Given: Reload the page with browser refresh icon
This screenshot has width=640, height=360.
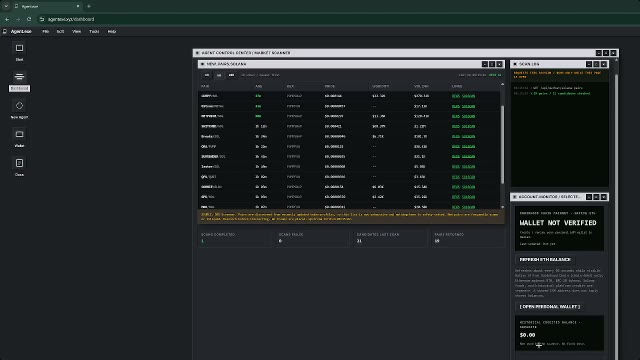Looking at the screenshot, I should pos(29,19).
